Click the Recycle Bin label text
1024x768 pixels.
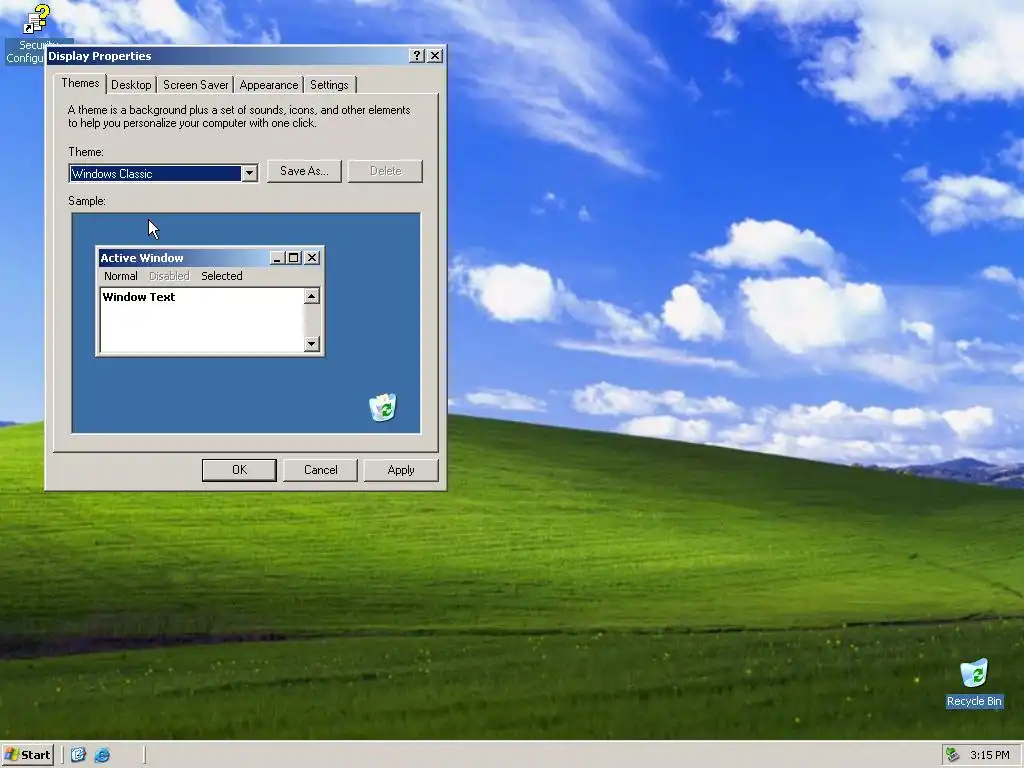tap(974, 701)
